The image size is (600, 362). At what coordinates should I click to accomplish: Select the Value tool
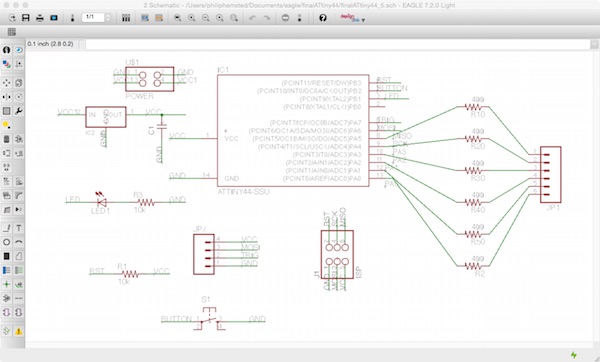(19, 181)
